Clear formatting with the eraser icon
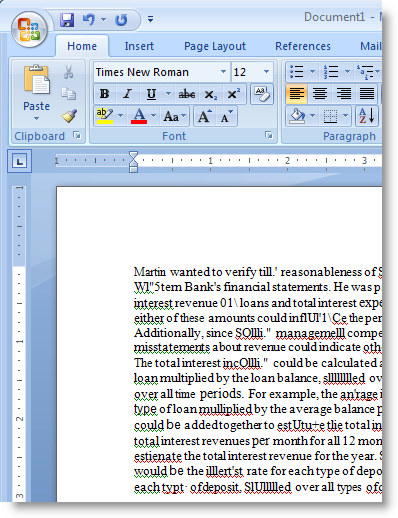The image size is (398, 518). pyautogui.click(x=262, y=94)
